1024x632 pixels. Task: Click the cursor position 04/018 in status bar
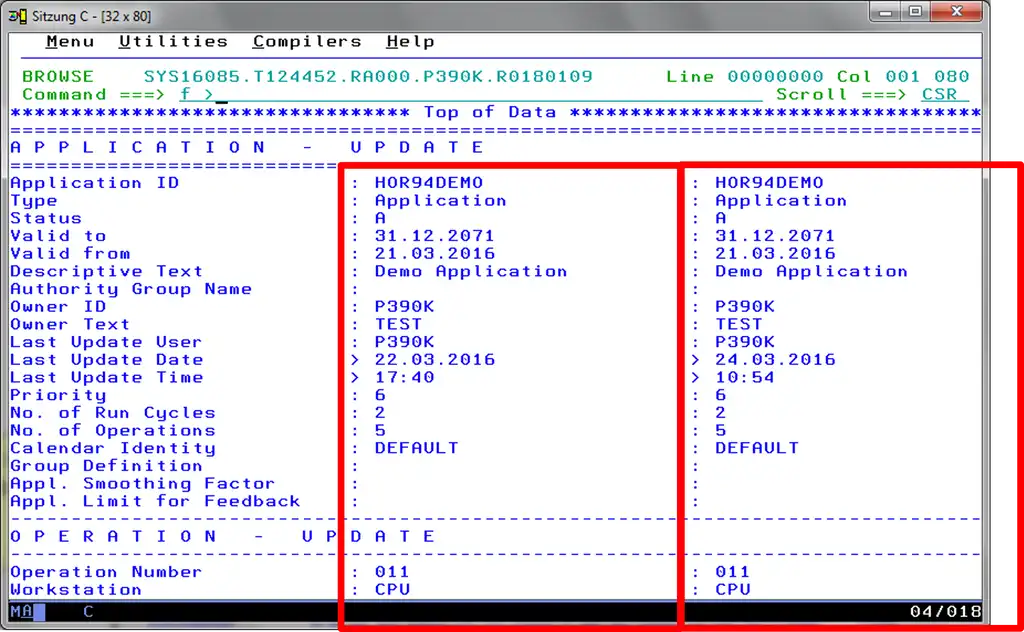[945, 612]
